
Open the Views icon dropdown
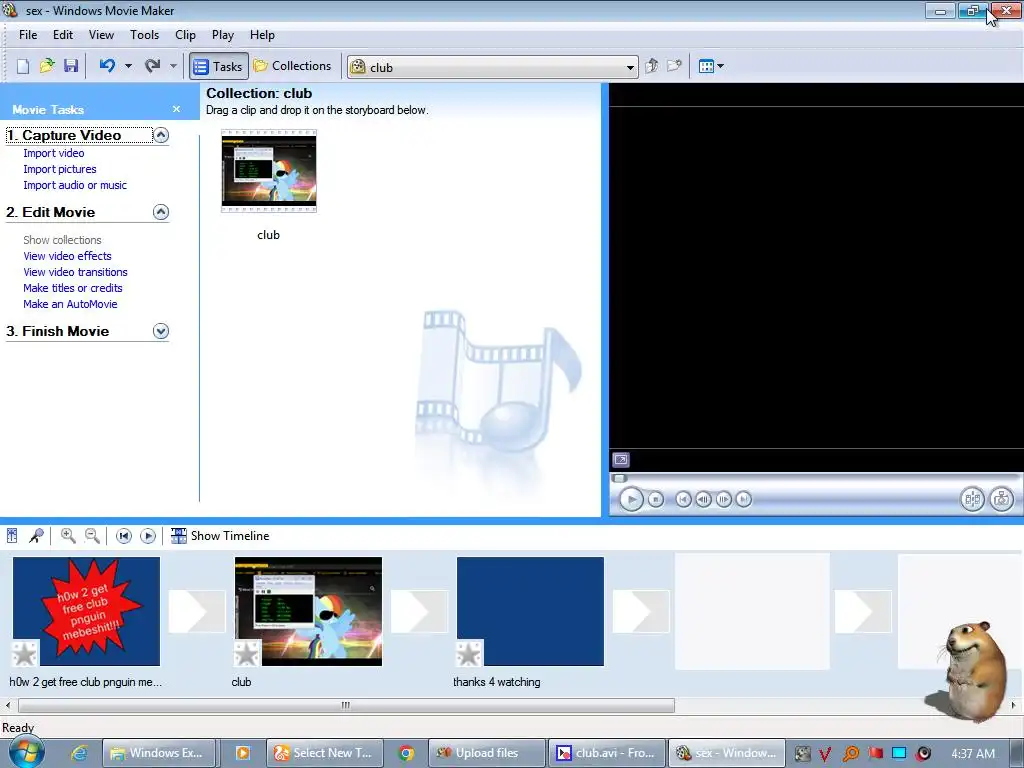coord(711,66)
